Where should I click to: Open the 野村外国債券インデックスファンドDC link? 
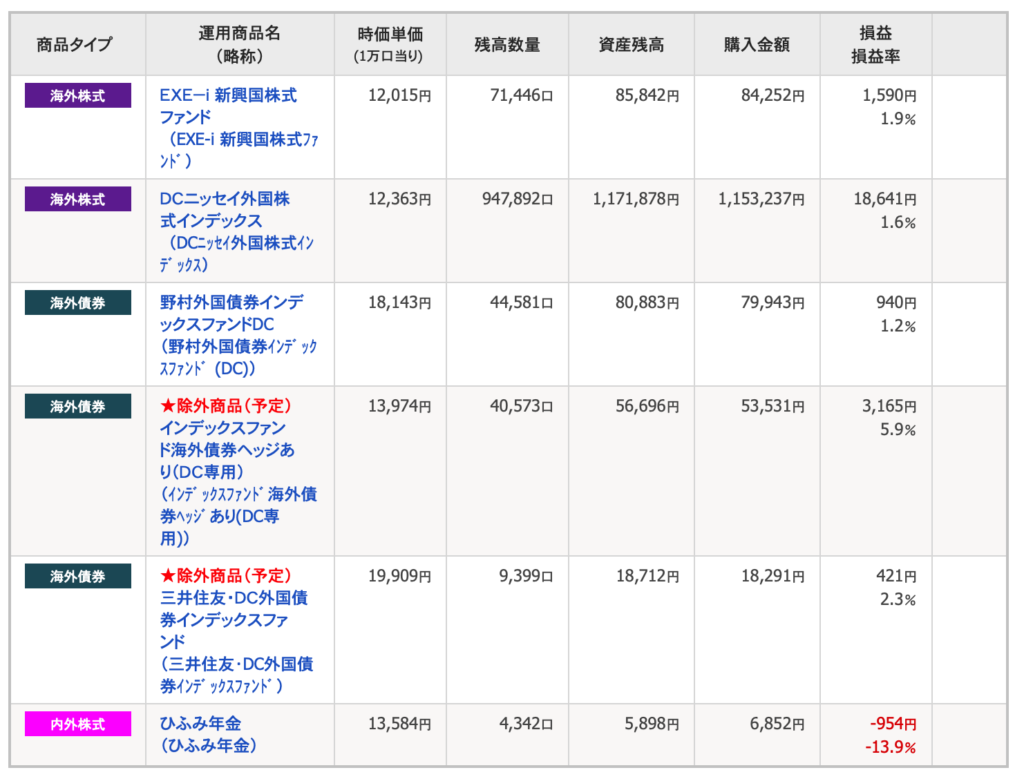[238, 336]
